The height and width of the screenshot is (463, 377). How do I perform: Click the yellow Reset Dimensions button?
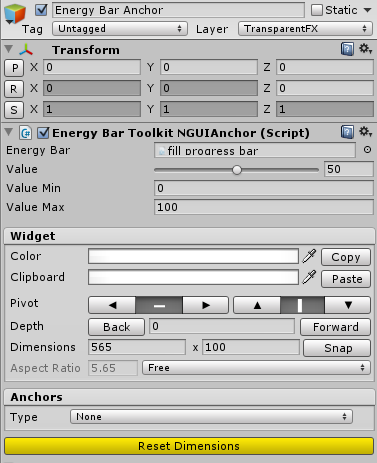pyautogui.click(x=189, y=446)
